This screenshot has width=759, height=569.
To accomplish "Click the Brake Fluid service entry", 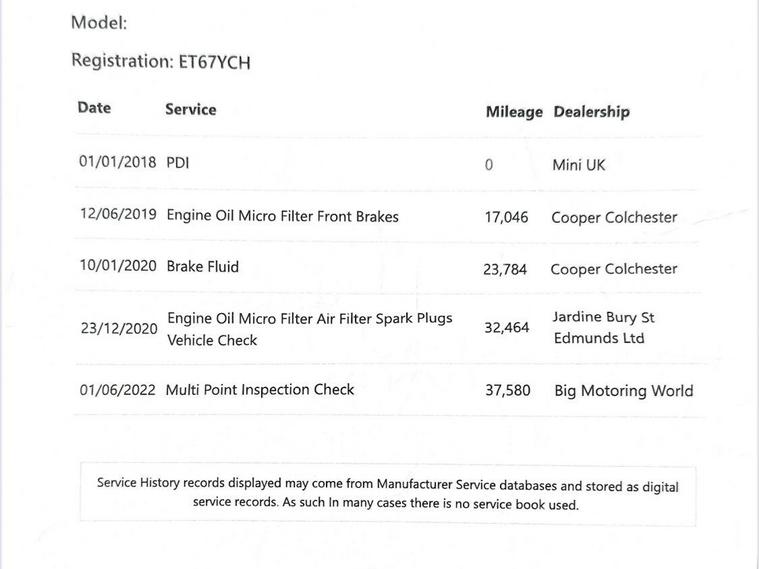I will (x=202, y=267).
